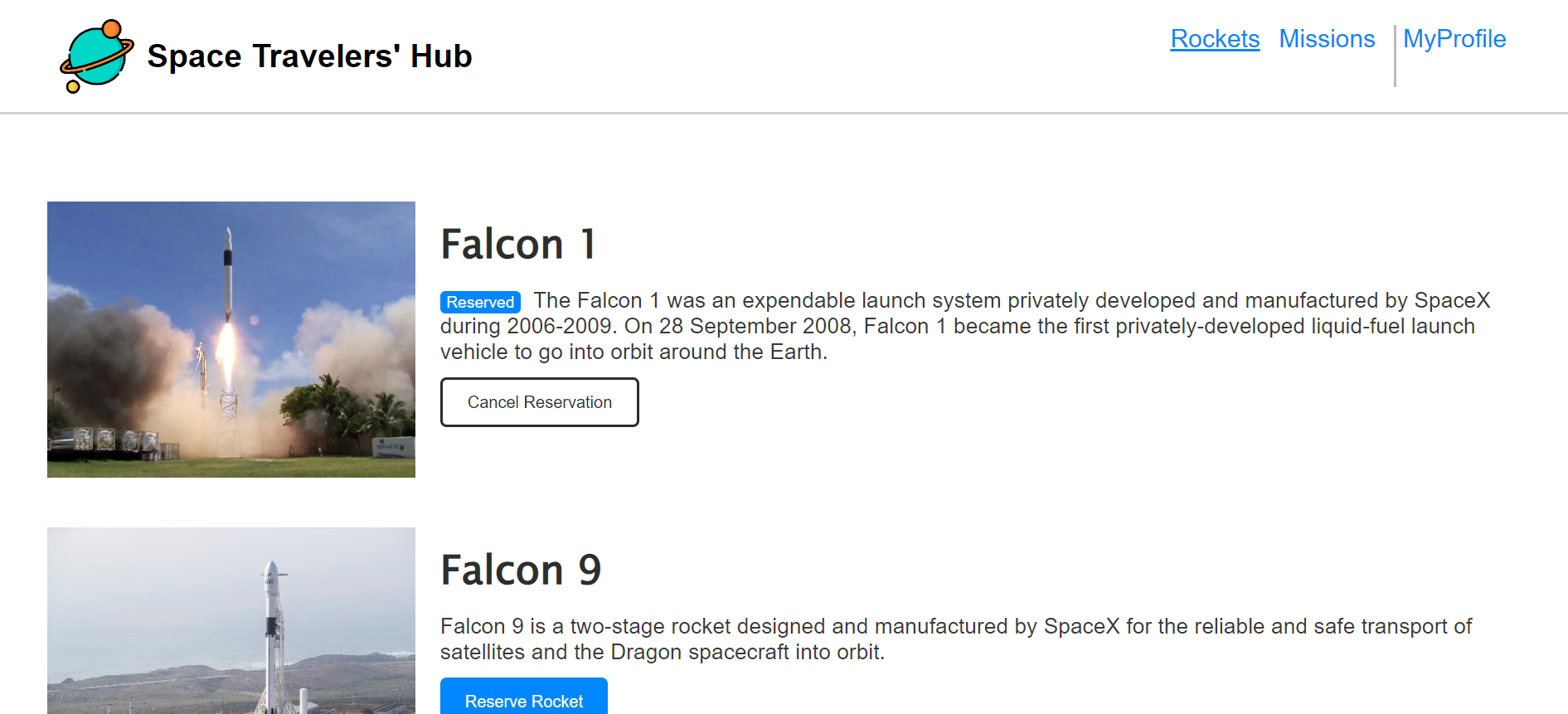Click the Falcon 1 heading

[518, 244]
